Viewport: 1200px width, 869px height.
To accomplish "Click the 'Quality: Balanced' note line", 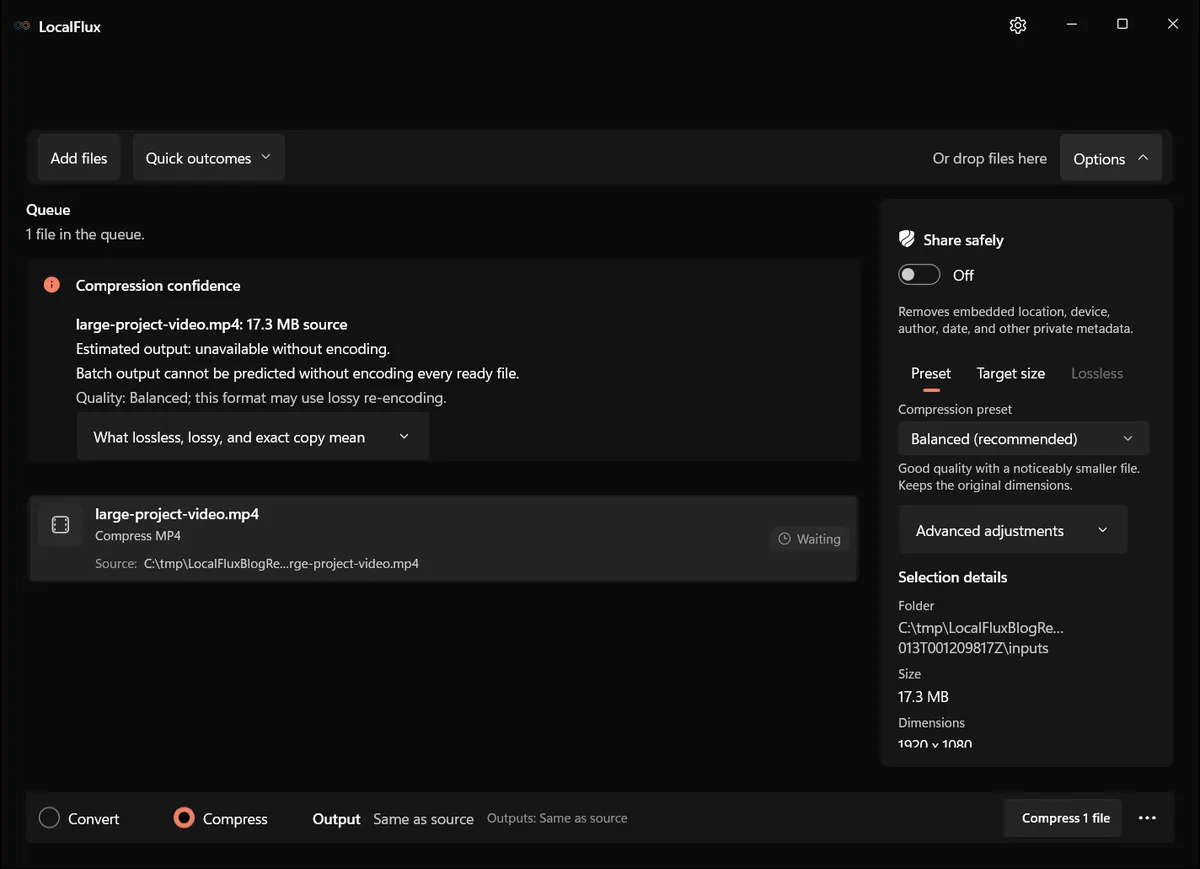I will 261,398.
